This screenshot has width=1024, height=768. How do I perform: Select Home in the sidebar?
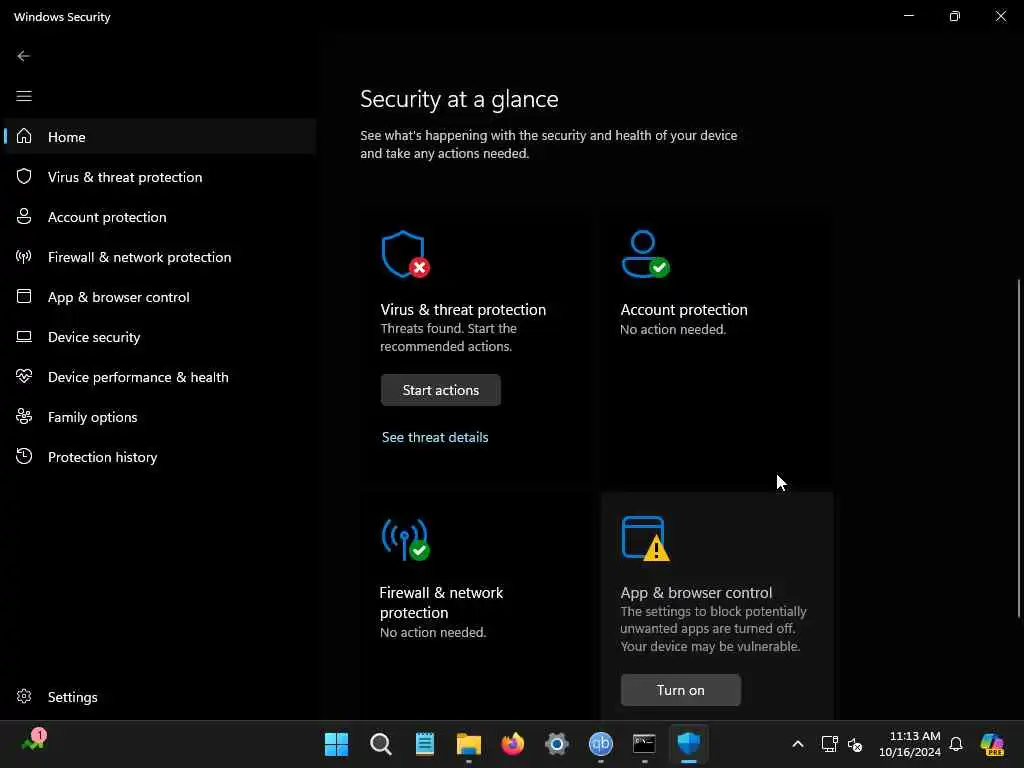tap(160, 136)
